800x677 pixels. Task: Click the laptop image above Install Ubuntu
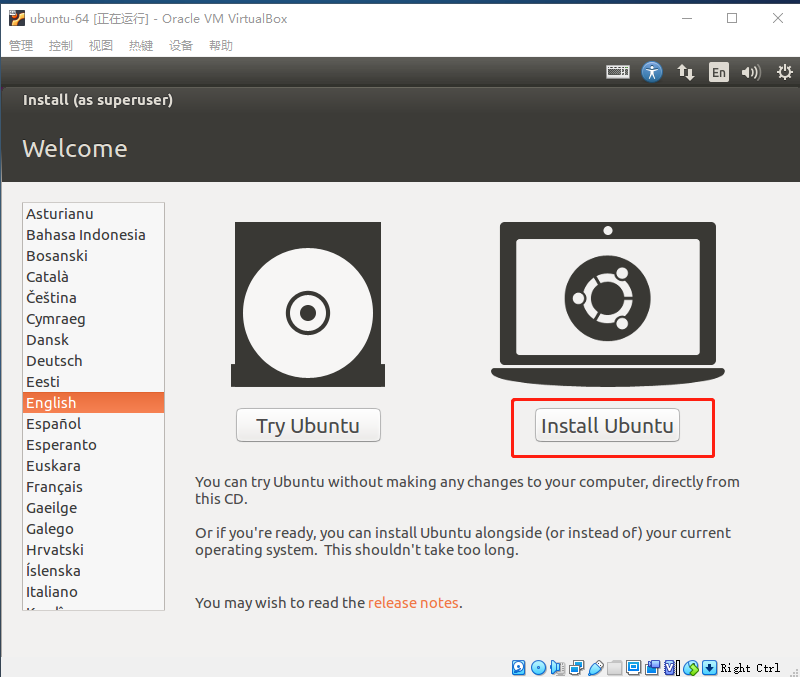click(x=608, y=304)
